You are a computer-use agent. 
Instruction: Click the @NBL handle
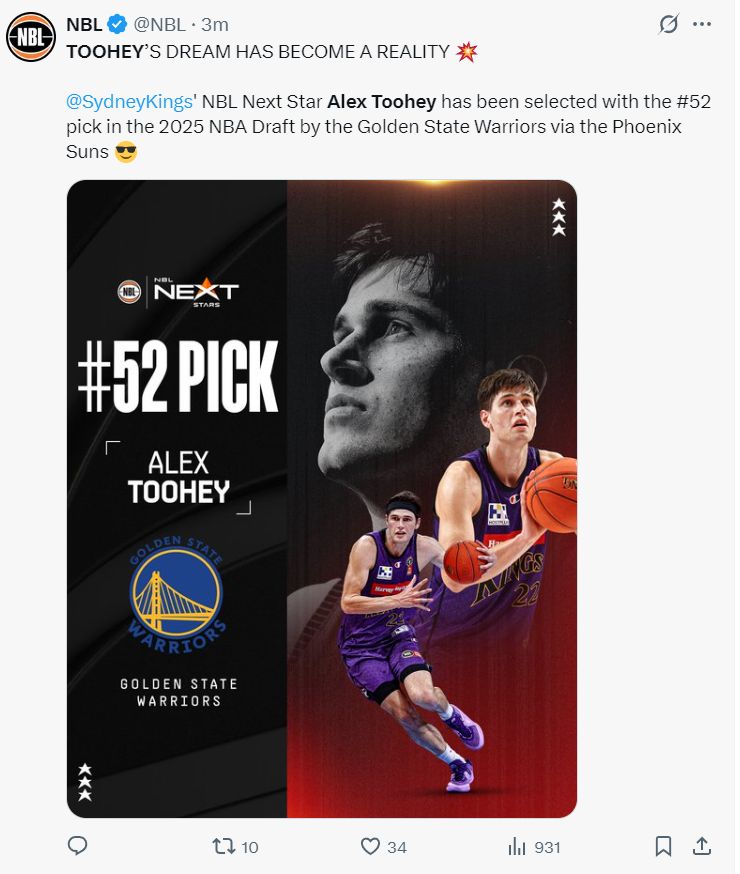(159, 25)
